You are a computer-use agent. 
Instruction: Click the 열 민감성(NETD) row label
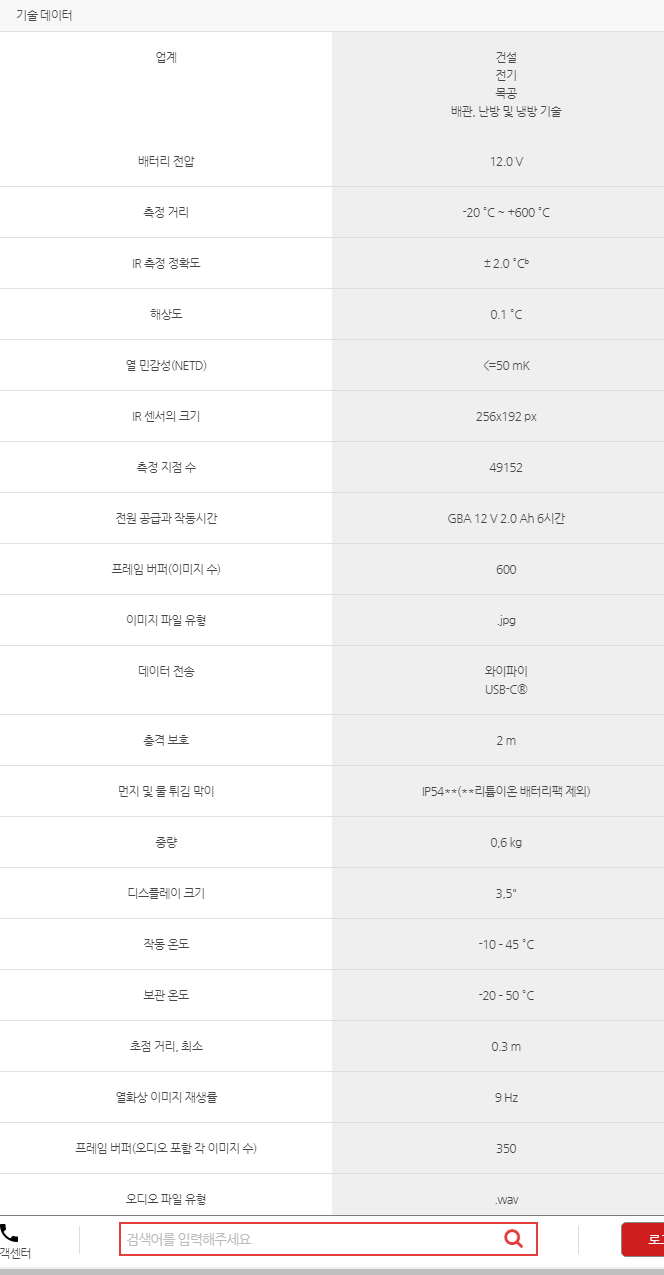pos(166,365)
